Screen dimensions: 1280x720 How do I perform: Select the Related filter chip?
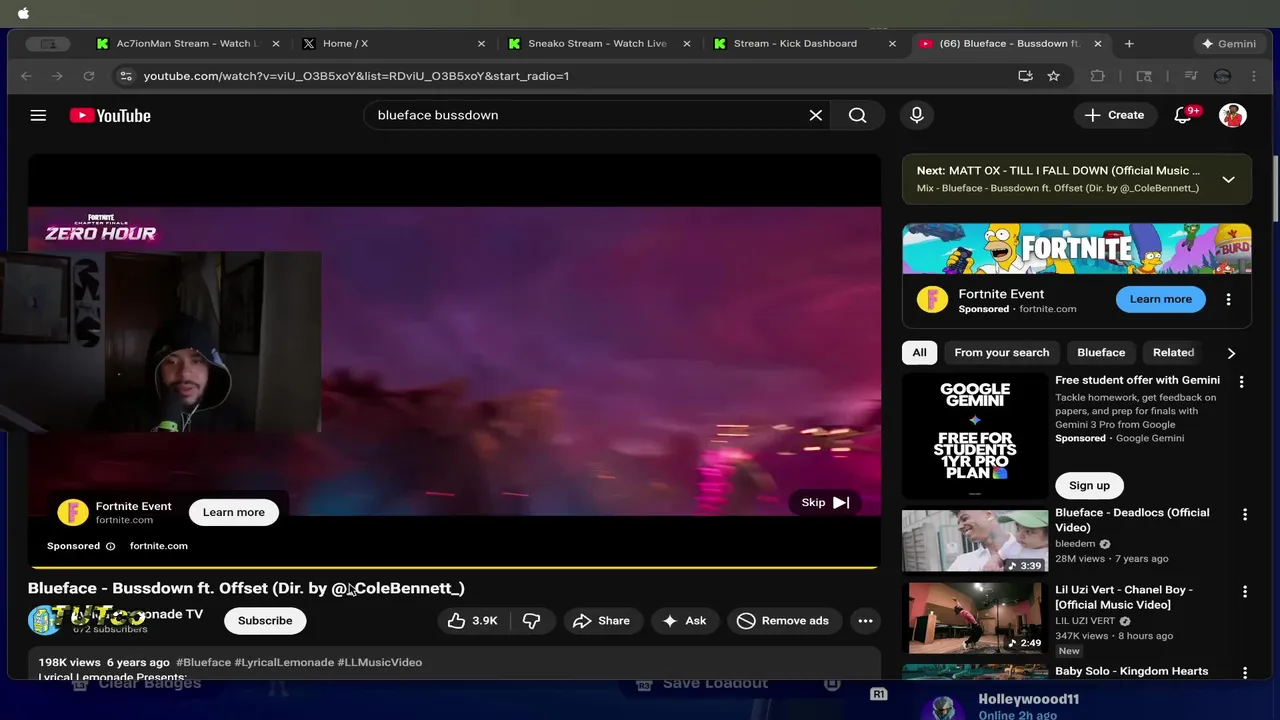1173,353
